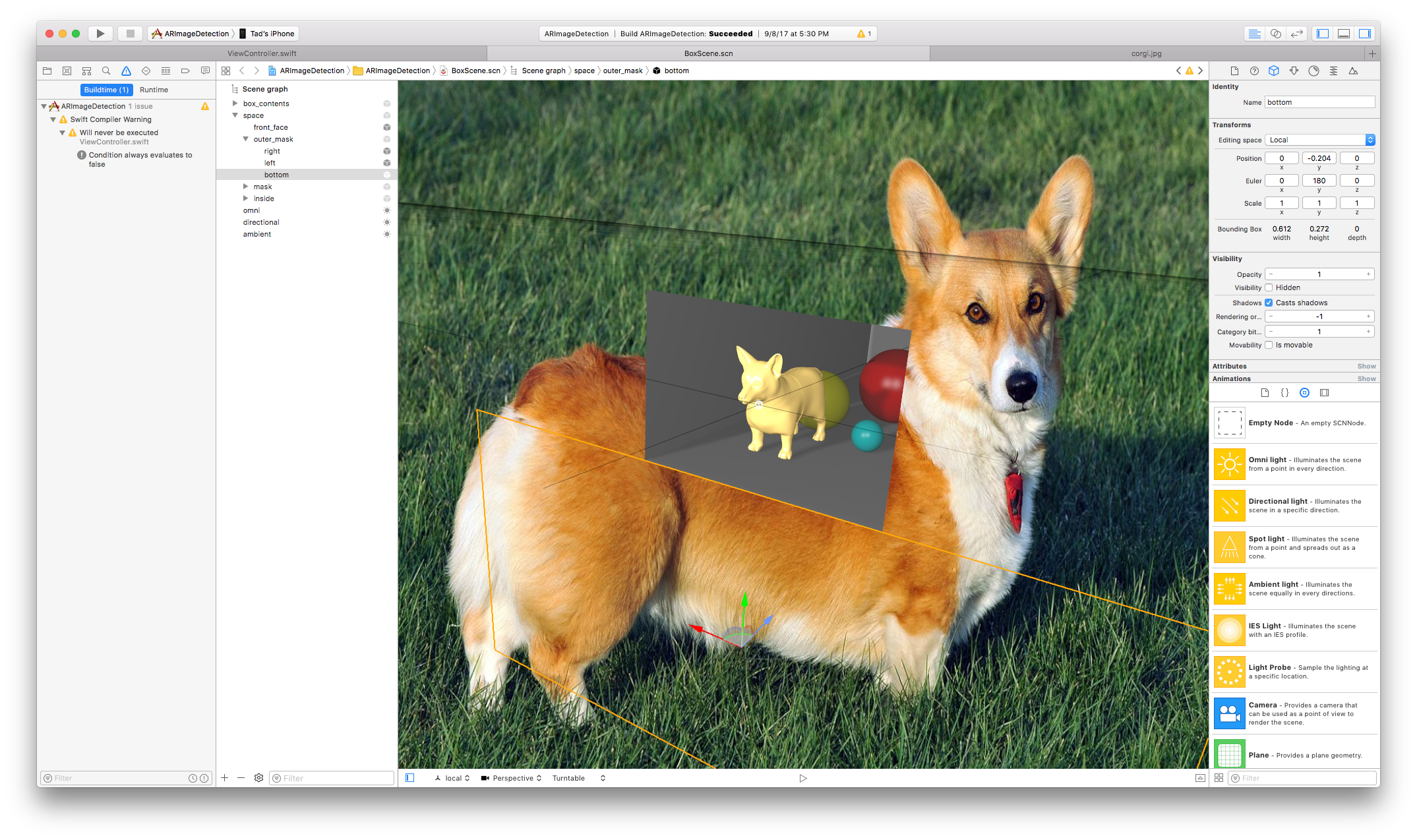Open the debug area toggle at bottom left

click(x=409, y=777)
